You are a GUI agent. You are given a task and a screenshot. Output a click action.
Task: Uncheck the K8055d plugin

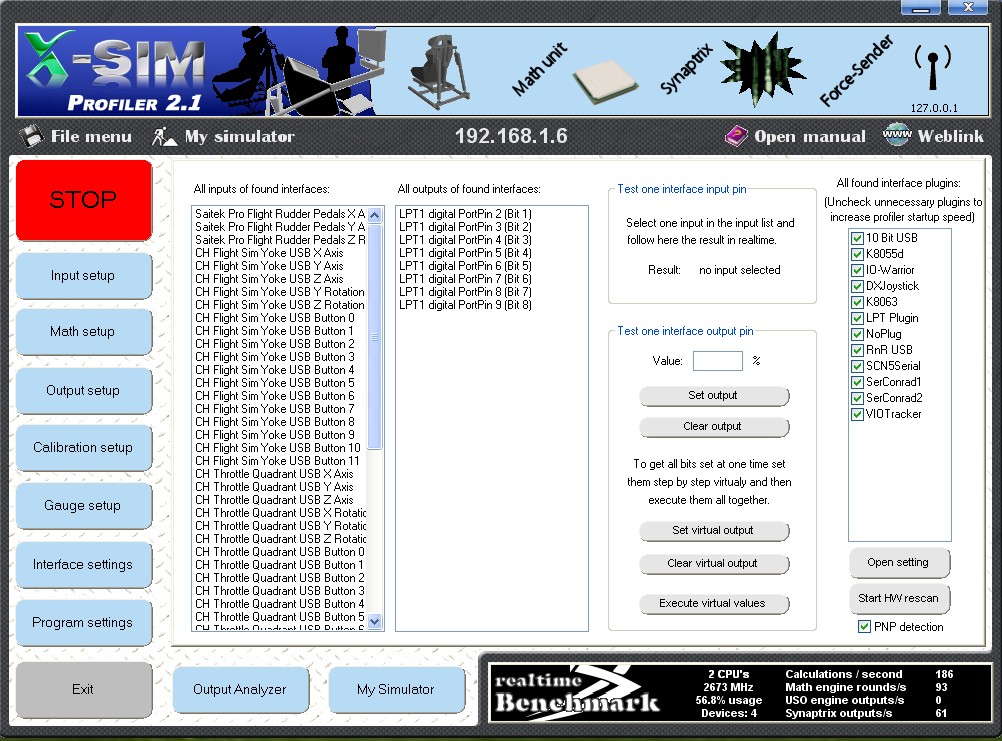coord(858,254)
